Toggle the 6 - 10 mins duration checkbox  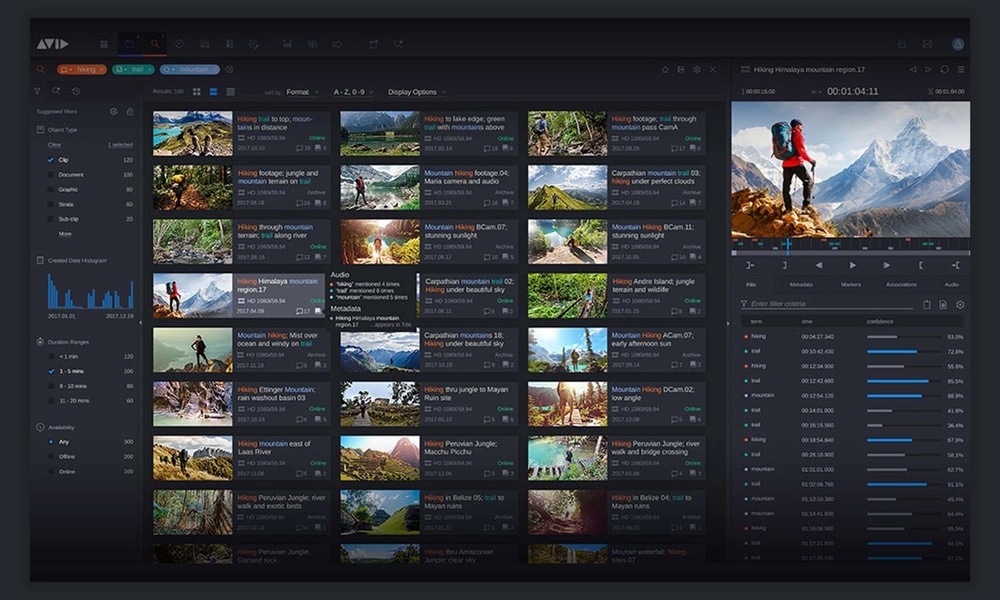pyautogui.click(x=51, y=386)
